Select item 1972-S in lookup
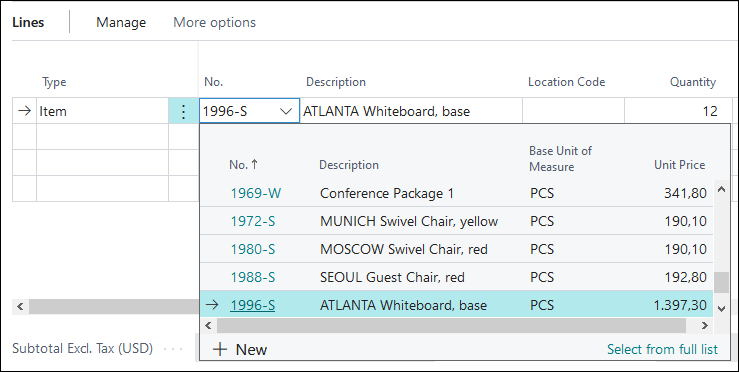Image resolution: width=739 pixels, height=372 pixels. (x=253, y=221)
